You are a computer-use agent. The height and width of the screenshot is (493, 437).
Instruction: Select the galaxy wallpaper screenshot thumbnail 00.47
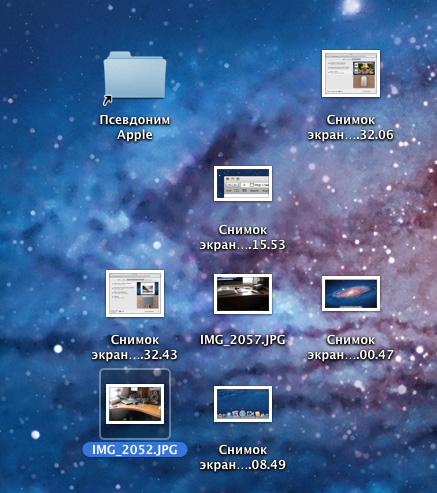[351, 293]
